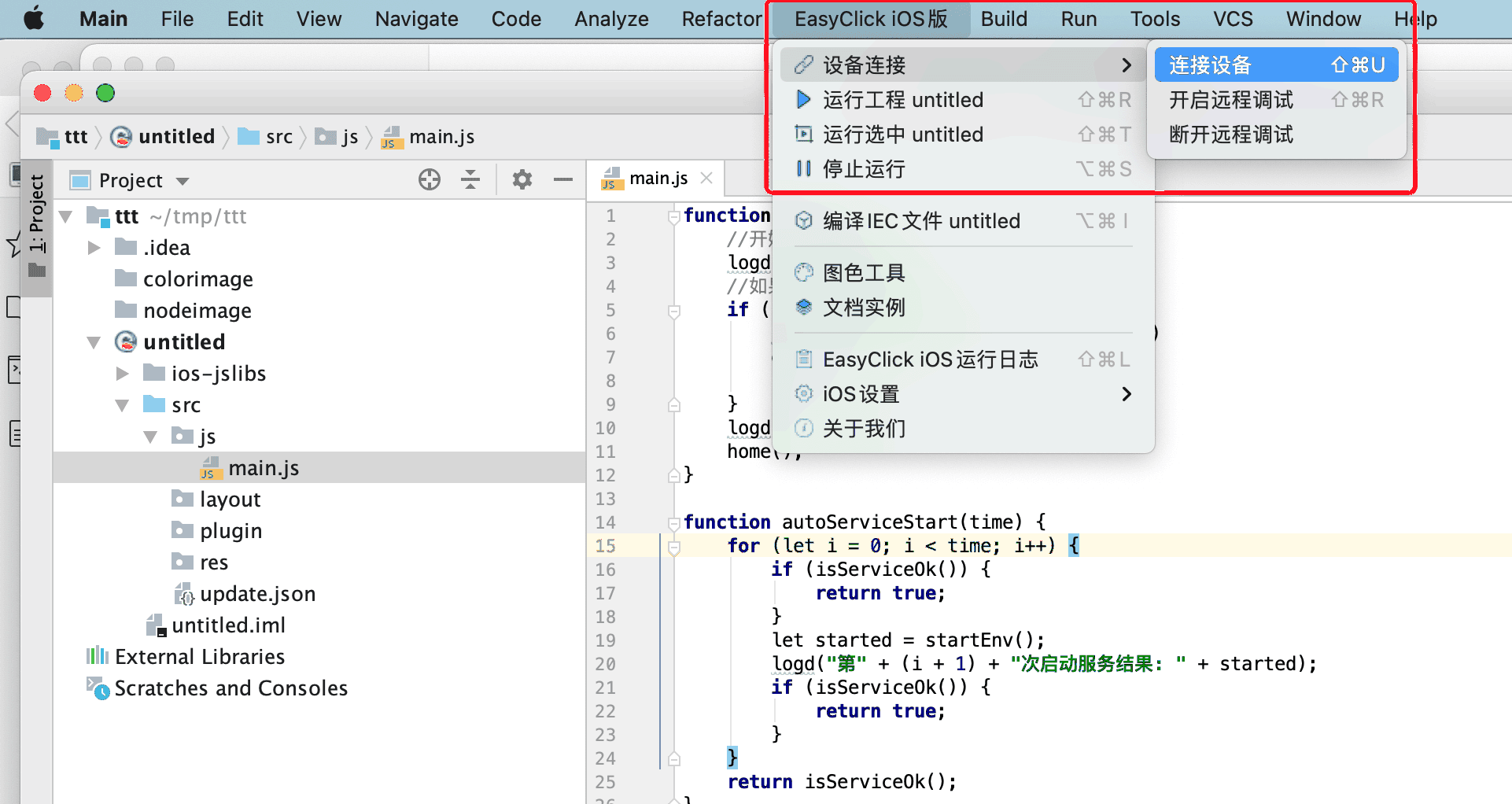Open the Edit menu
Screen dimensions: 1512x804
245,19
